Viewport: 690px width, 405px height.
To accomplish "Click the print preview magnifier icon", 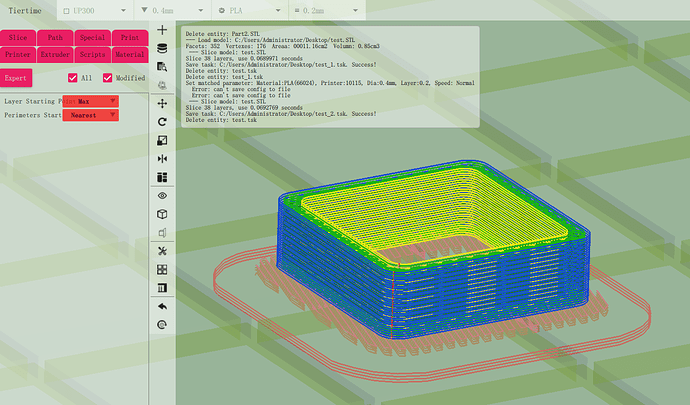I will coord(162,66).
